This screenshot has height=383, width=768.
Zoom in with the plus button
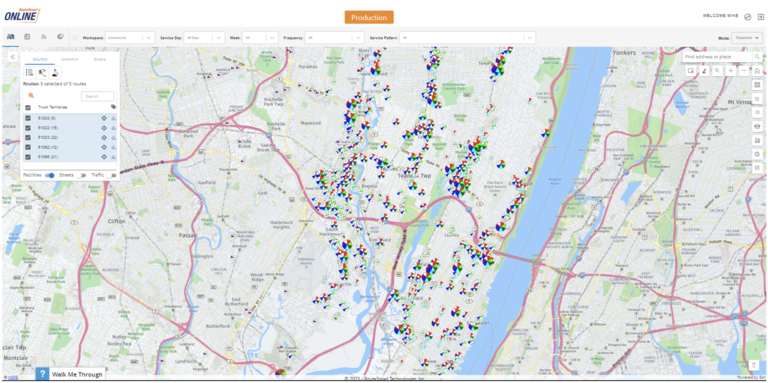click(731, 71)
